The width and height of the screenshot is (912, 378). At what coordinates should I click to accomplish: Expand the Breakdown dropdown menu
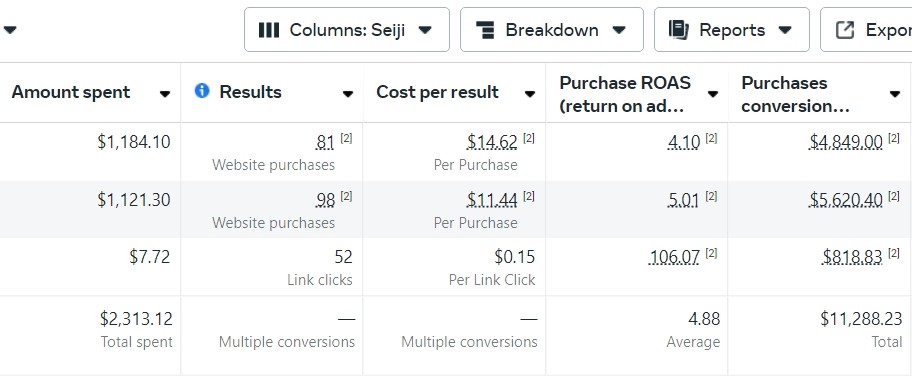[x=551, y=30]
